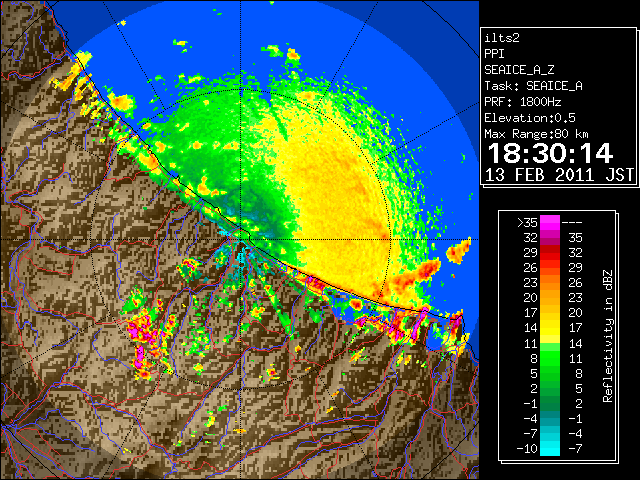Pick the bright yellow 14 dBZ legend band
Viewport: 640px width, 480px height.
pyautogui.click(x=550, y=328)
